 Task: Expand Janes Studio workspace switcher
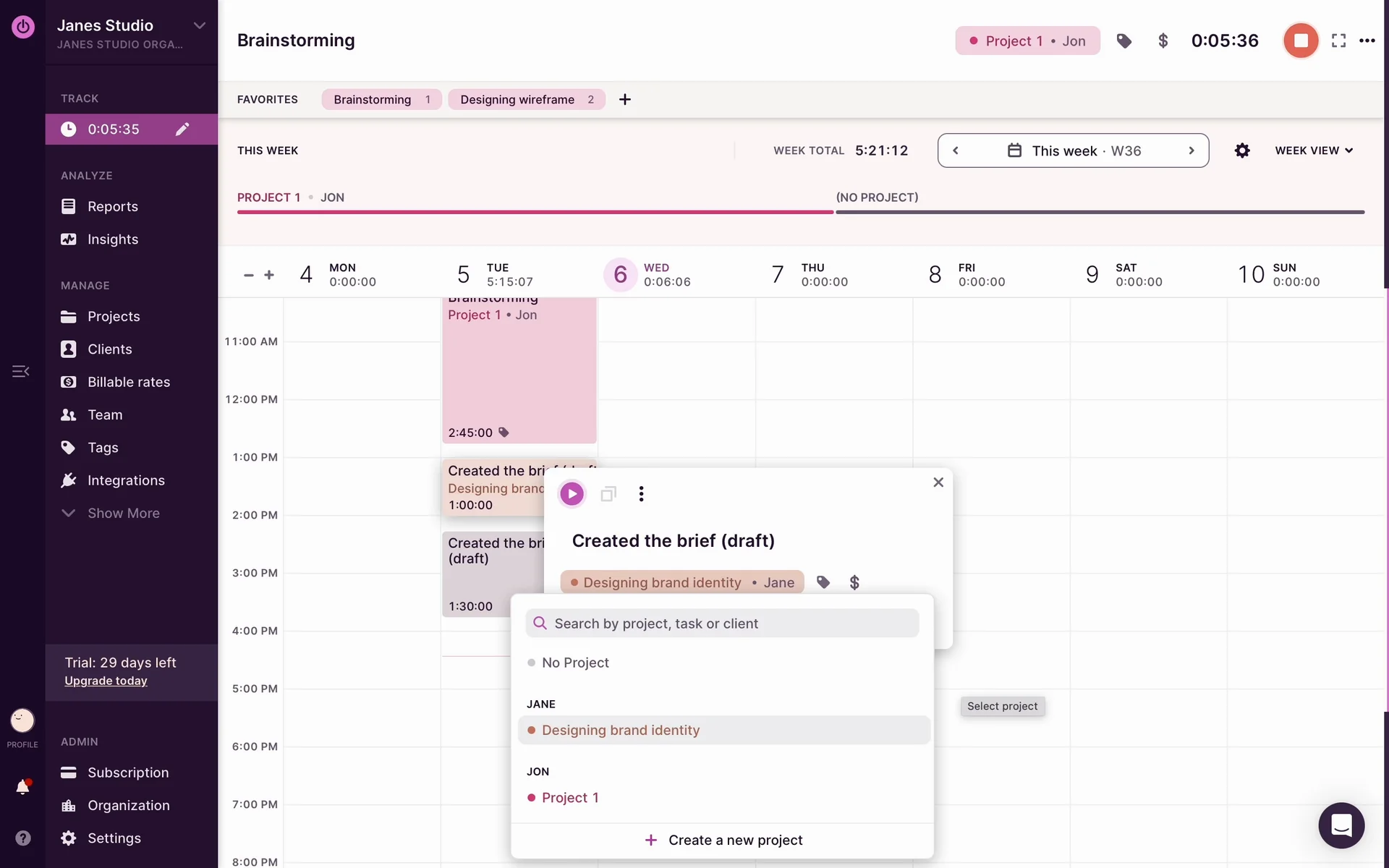tap(199, 26)
